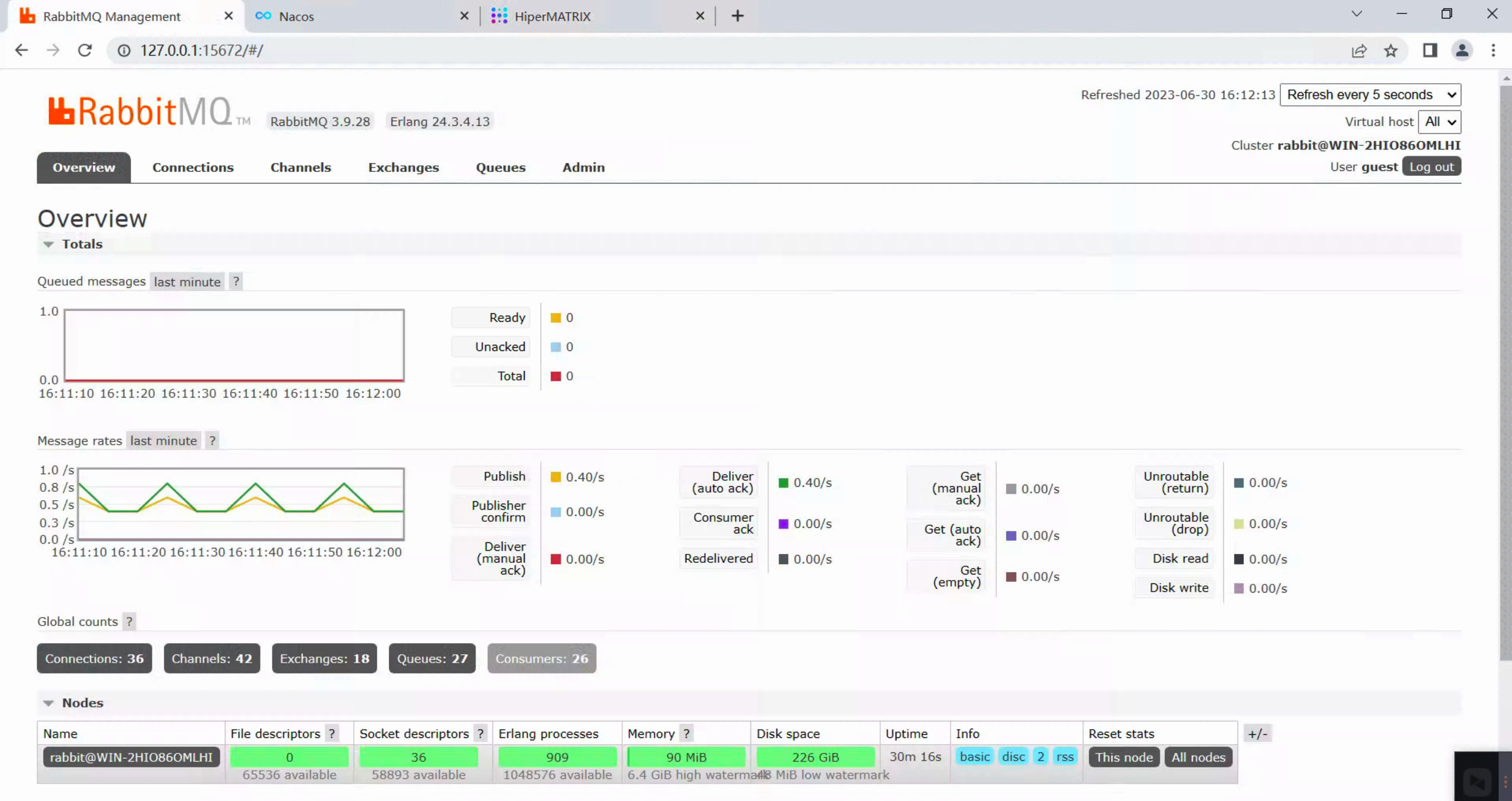Open the Refresh every 5 seconds dropdown
1512x801 pixels.
coord(1370,95)
